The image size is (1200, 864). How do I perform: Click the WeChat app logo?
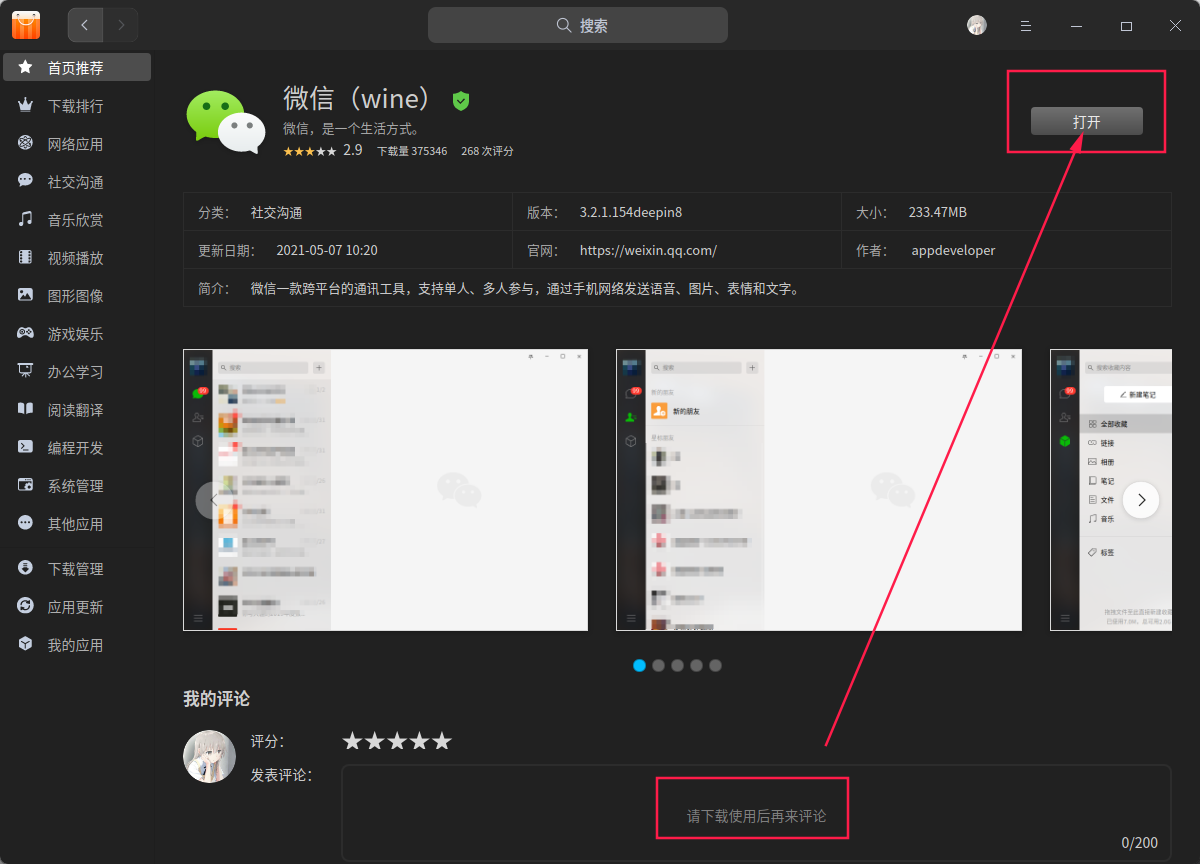(226, 121)
